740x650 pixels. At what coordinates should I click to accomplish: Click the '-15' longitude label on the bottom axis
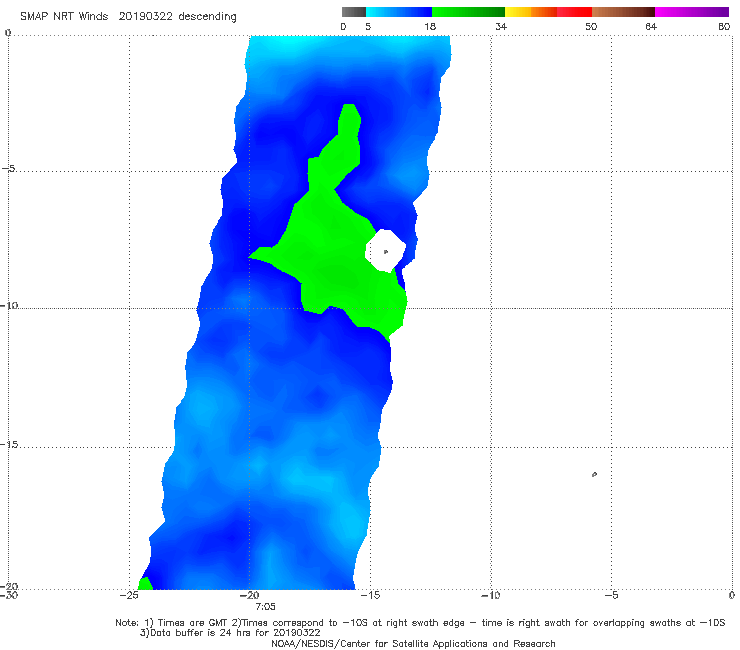[x=370, y=595]
